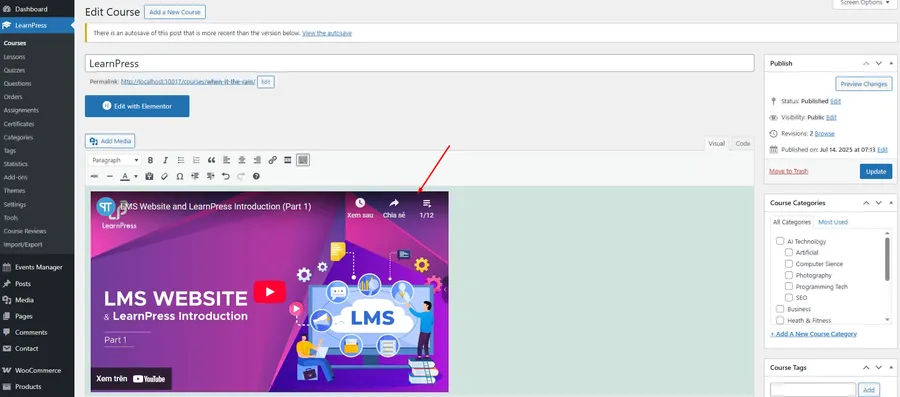Insert a bulleted list
Image resolution: width=900 pixels, height=397 pixels.
tap(181, 160)
